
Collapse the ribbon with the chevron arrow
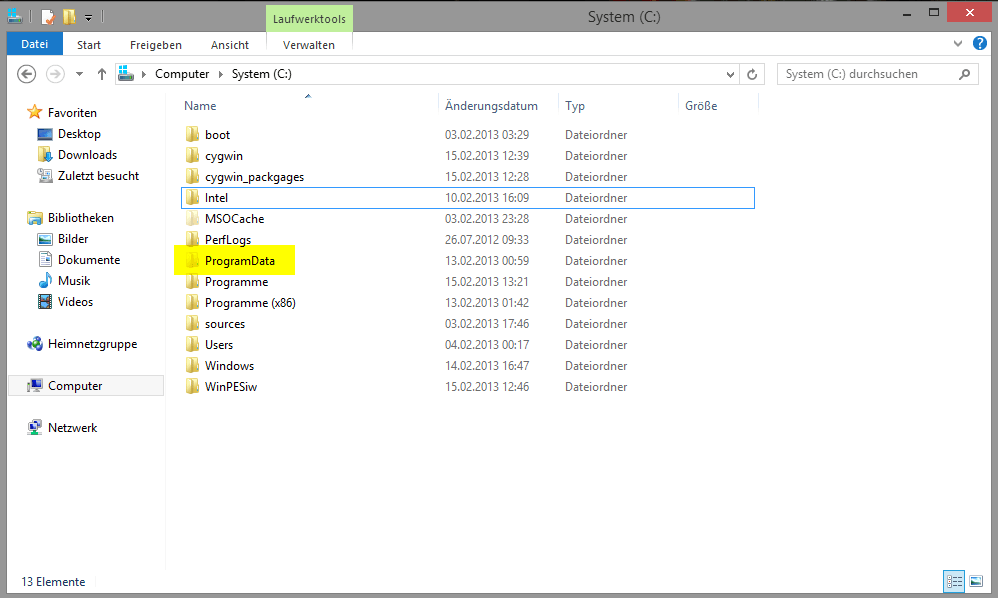pyautogui.click(x=958, y=44)
